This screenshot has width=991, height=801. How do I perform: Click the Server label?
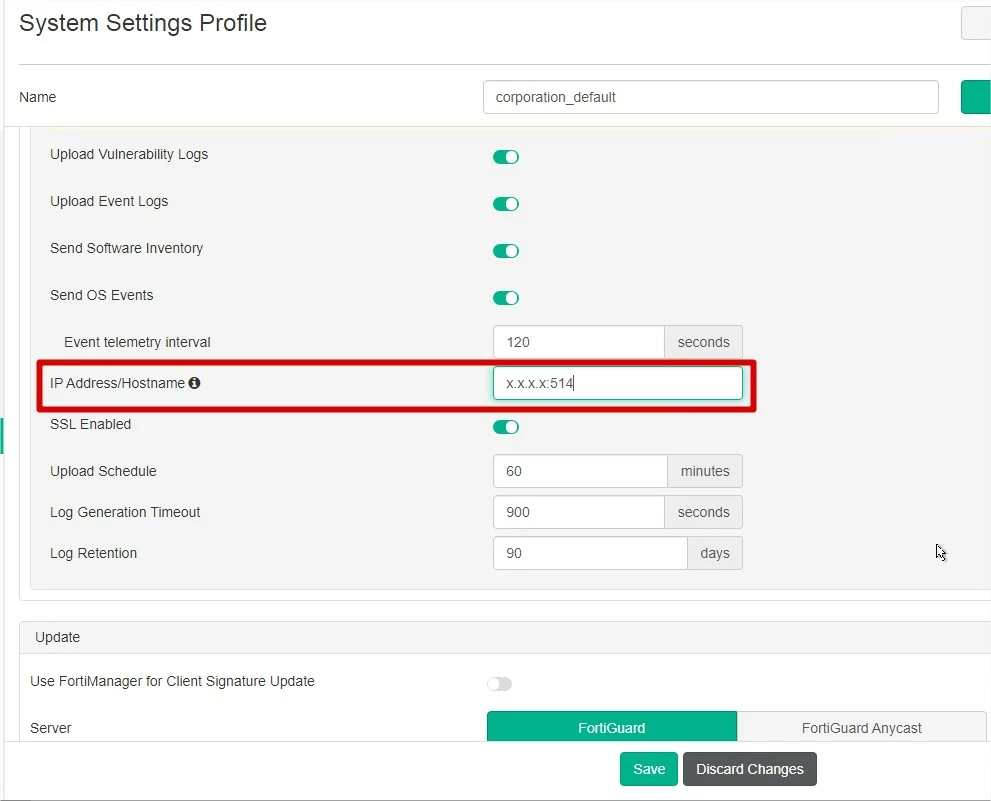coord(51,728)
